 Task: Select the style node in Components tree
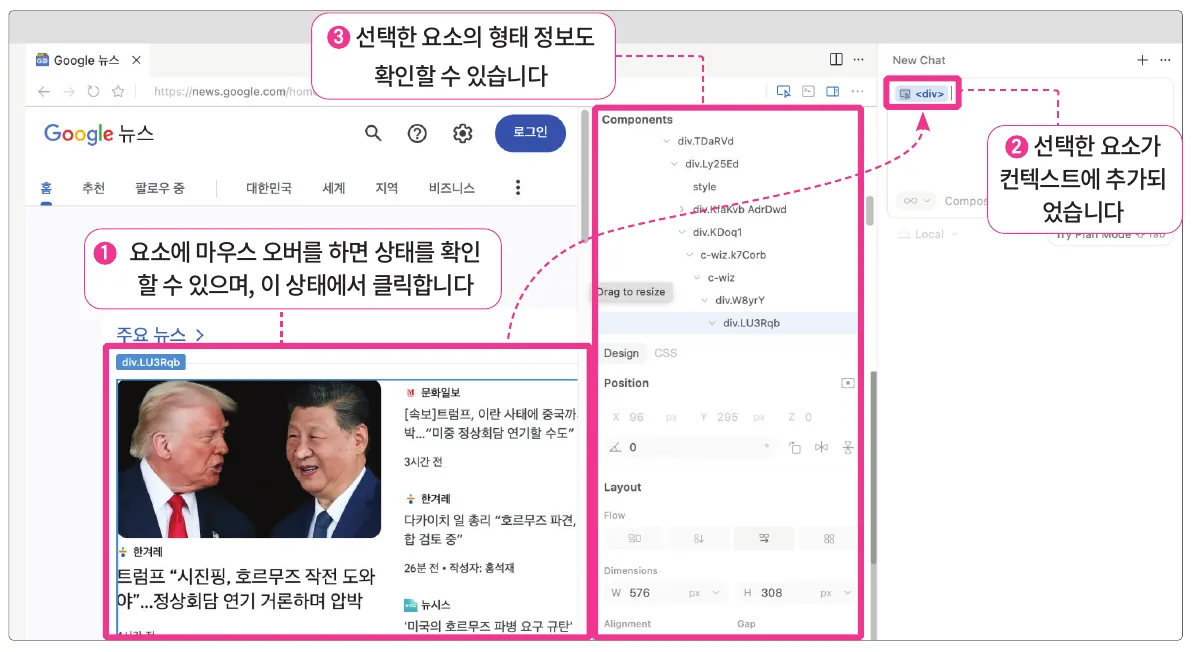[x=704, y=187]
